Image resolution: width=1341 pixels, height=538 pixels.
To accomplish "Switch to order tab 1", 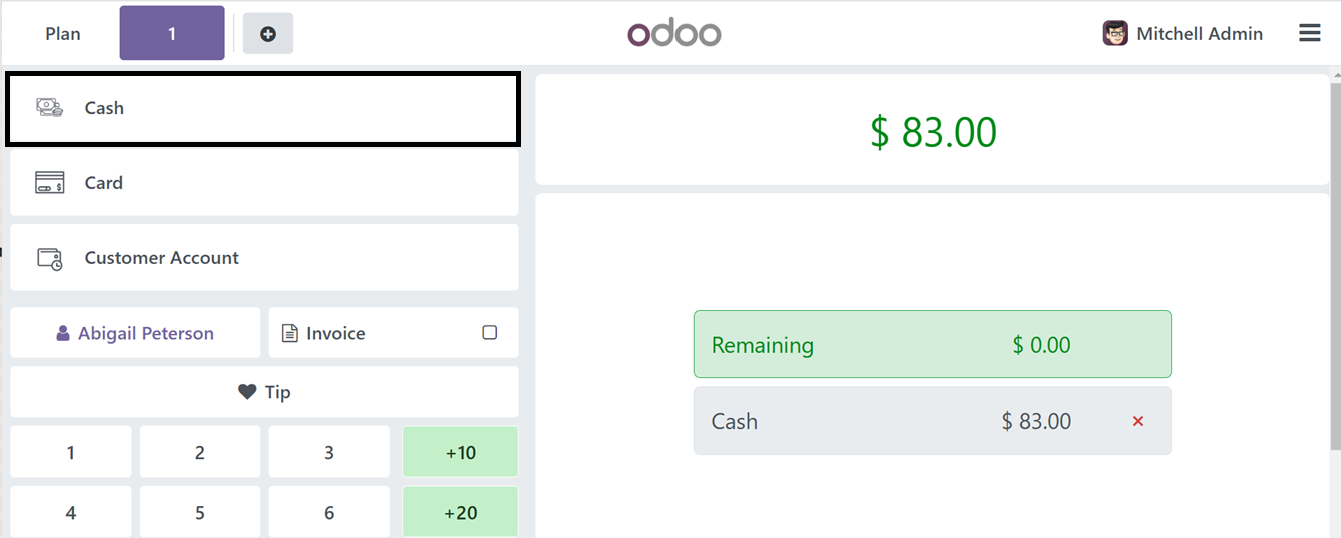I will pos(172,33).
